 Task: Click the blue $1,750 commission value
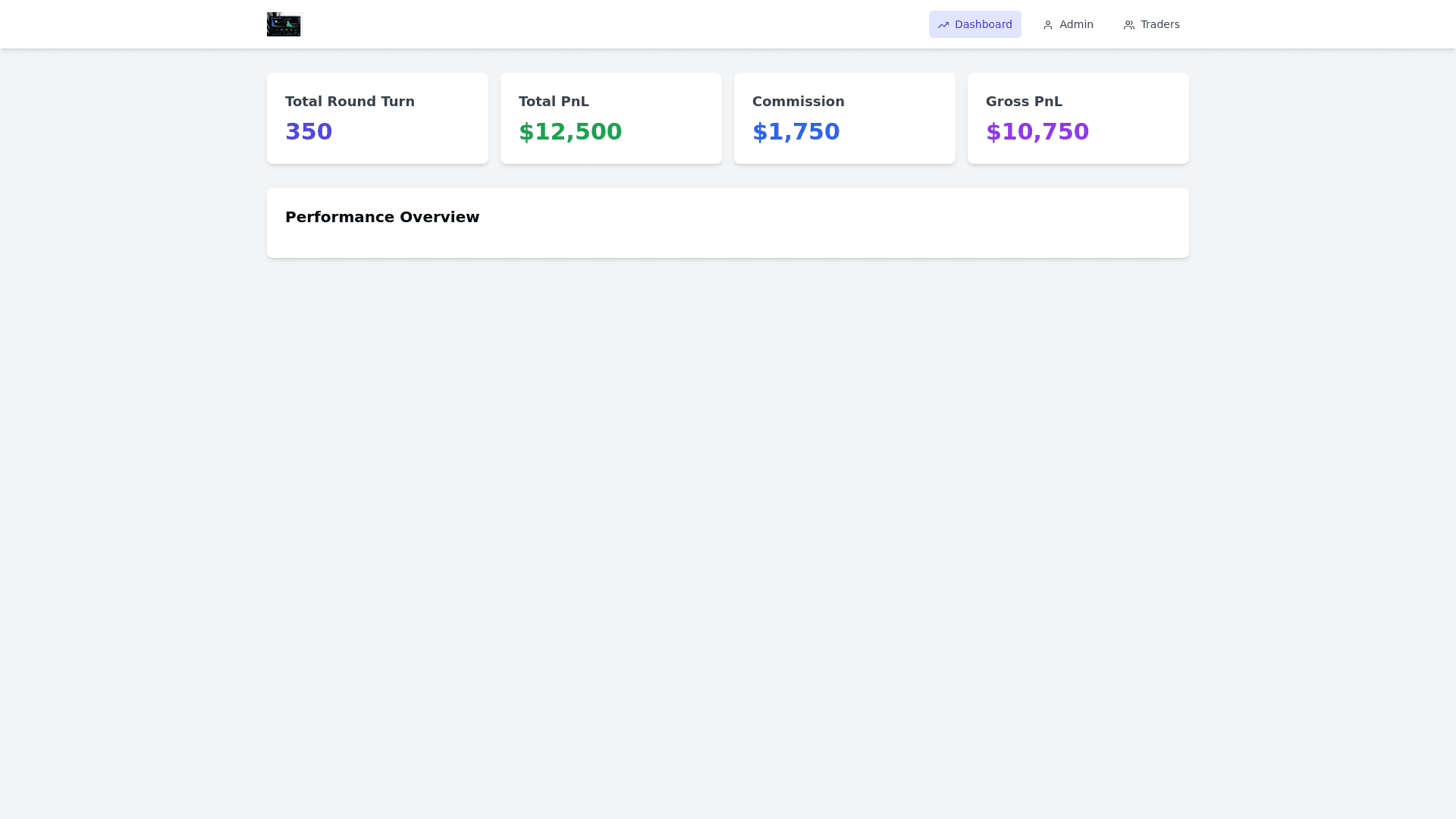795,132
